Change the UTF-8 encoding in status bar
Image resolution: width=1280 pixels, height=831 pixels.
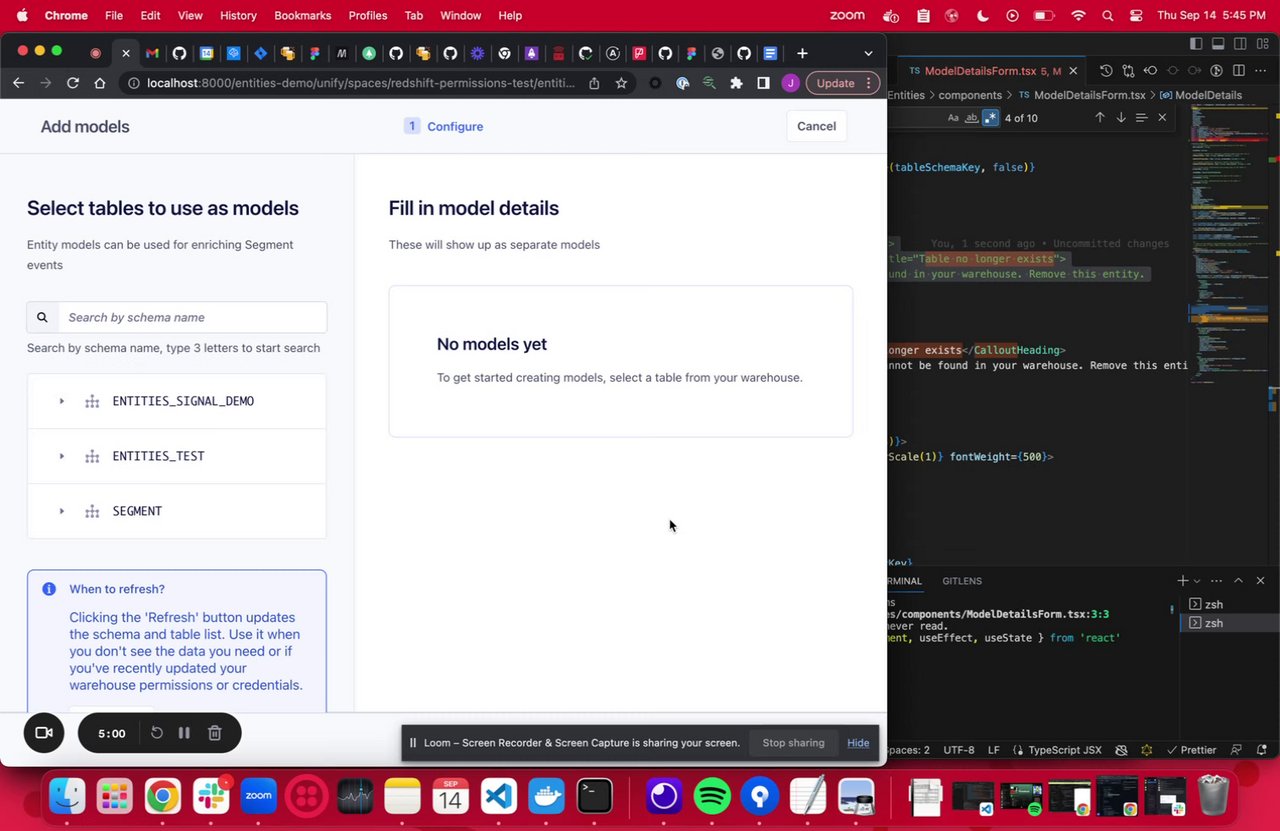958,750
